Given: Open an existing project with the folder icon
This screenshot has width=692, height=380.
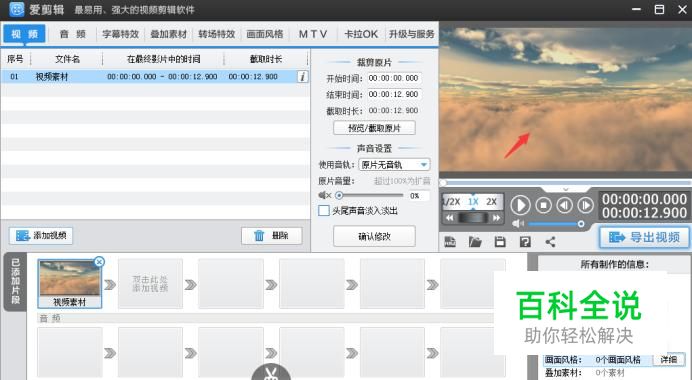Looking at the screenshot, I should [x=475, y=241].
